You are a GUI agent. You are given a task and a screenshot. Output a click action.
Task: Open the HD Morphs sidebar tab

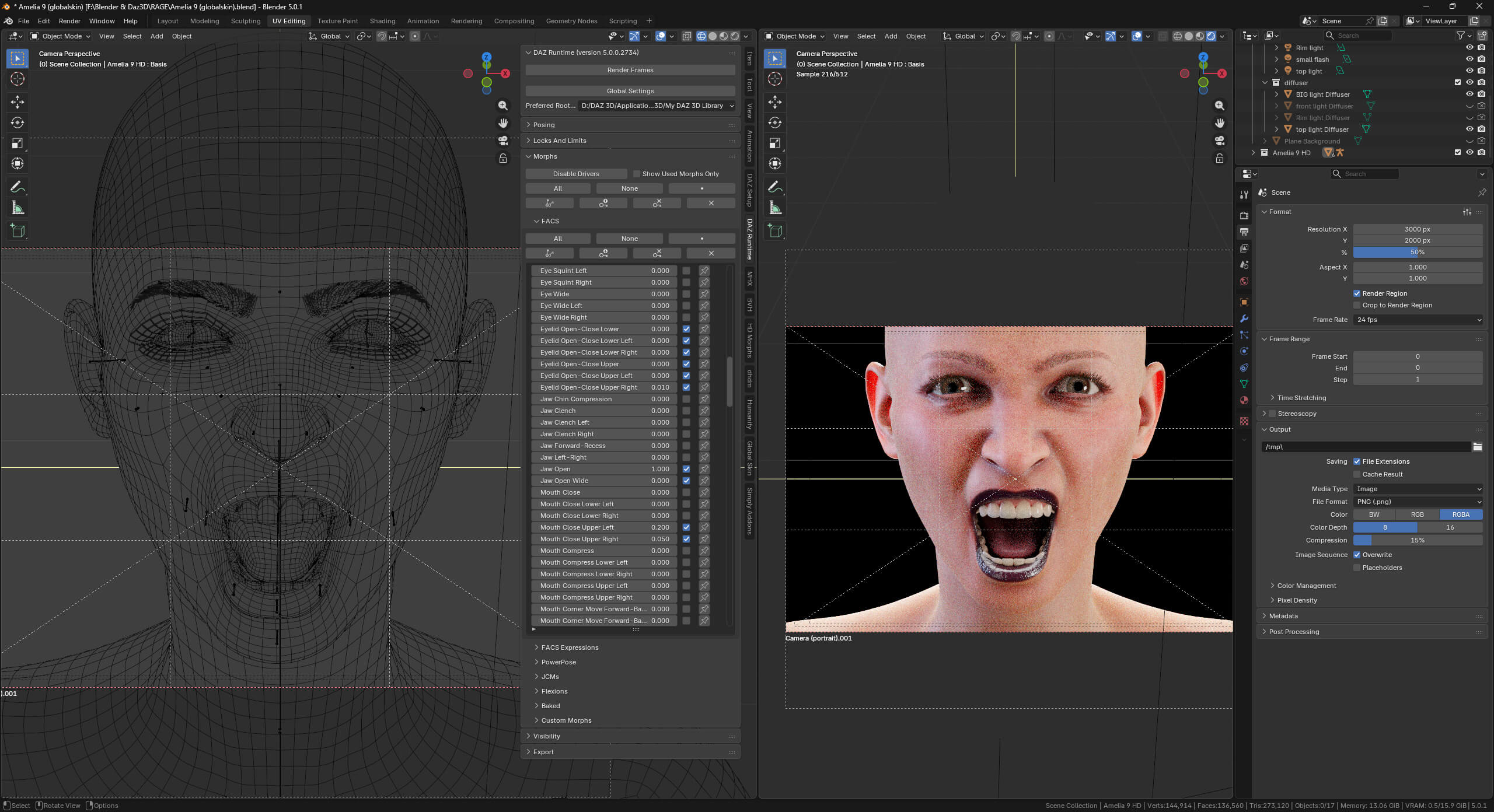pos(749,341)
